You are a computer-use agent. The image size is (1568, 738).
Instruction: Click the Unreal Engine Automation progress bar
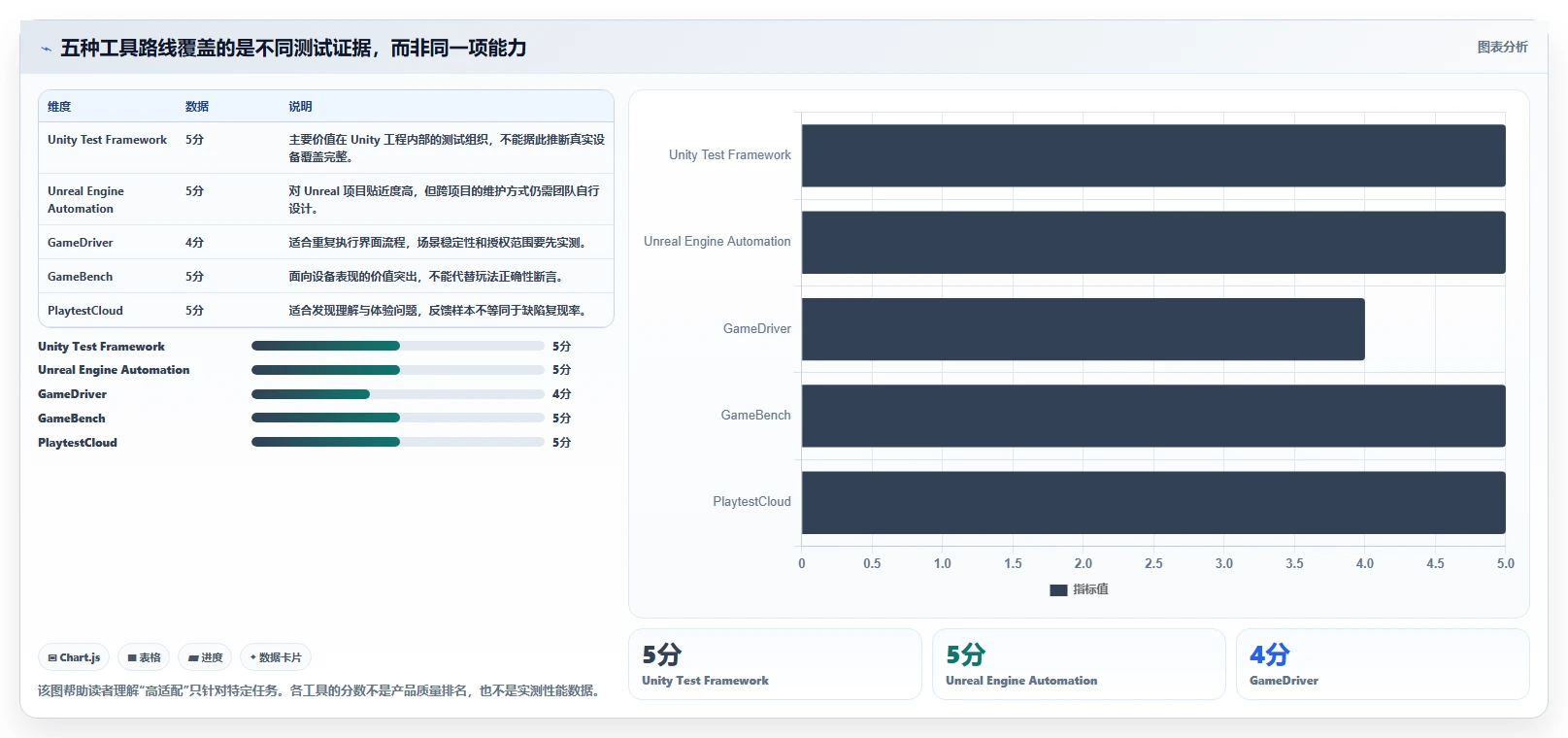398,370
